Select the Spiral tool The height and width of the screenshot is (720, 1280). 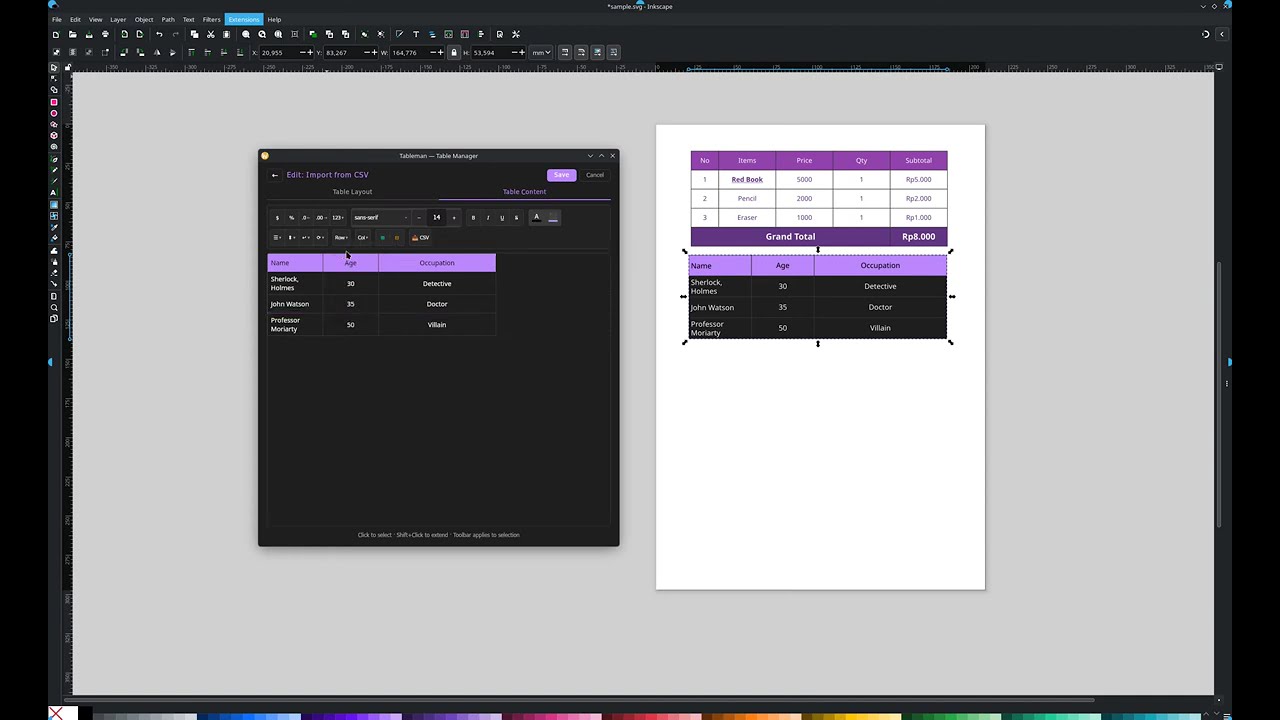[x=54, y=146]
